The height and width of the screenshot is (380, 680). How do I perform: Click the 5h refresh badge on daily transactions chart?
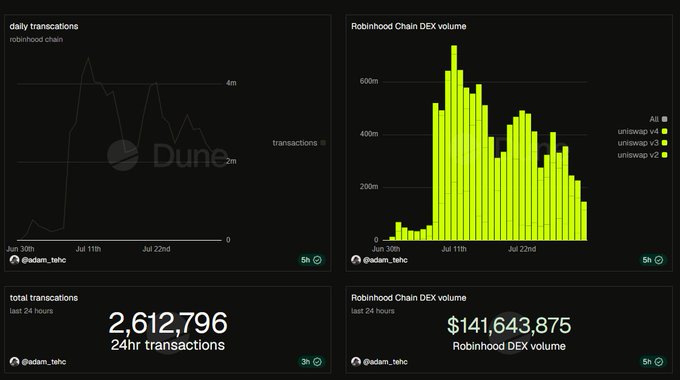click(x=311, y=260)
